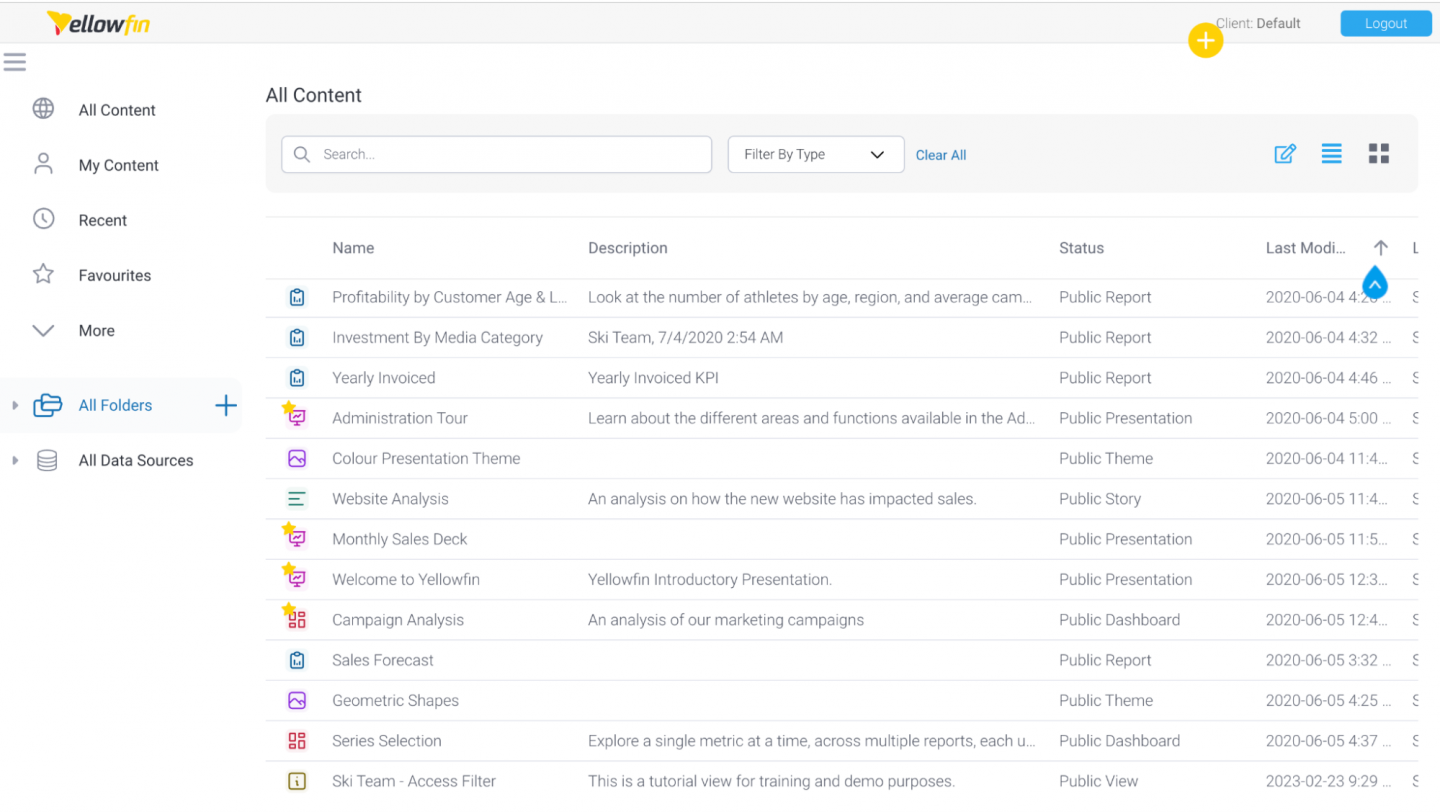Open the story icon beside Website Analysis
This screenshot has width=1440, height=812.
tap(296, 498)
